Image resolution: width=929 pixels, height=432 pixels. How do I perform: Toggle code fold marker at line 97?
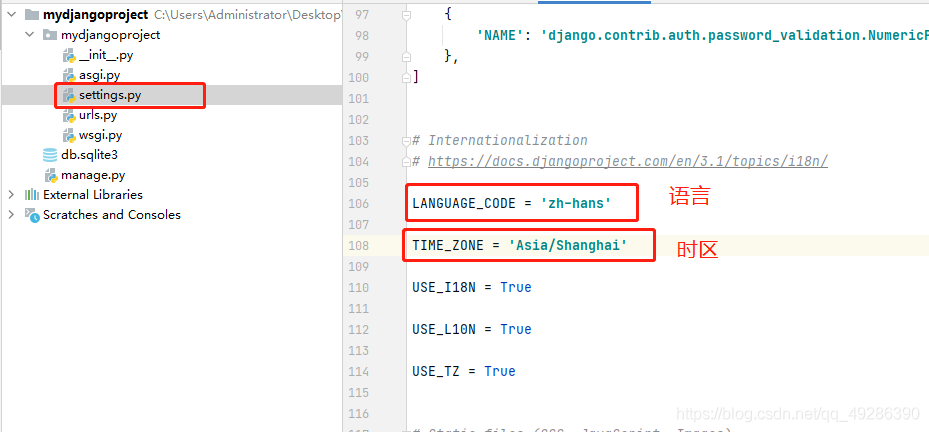coord(406,16)
